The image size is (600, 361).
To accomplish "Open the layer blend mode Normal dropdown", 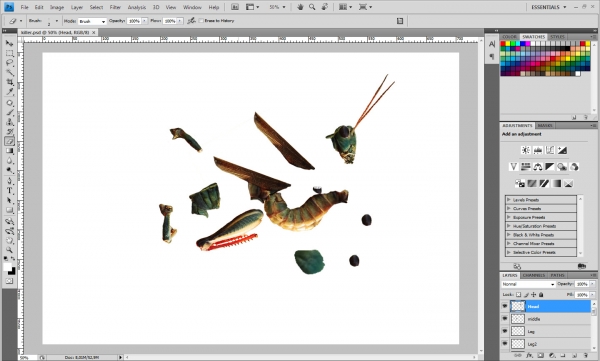I will point(528,284).
